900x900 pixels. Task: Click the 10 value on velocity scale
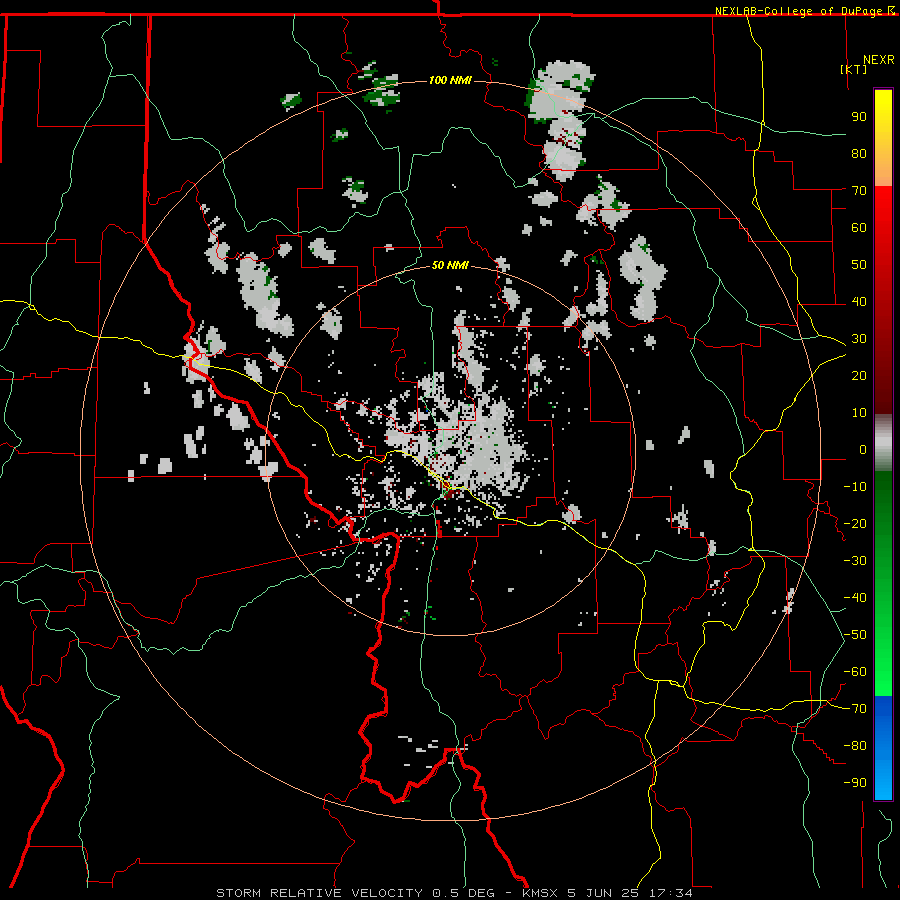coord(859,413)
